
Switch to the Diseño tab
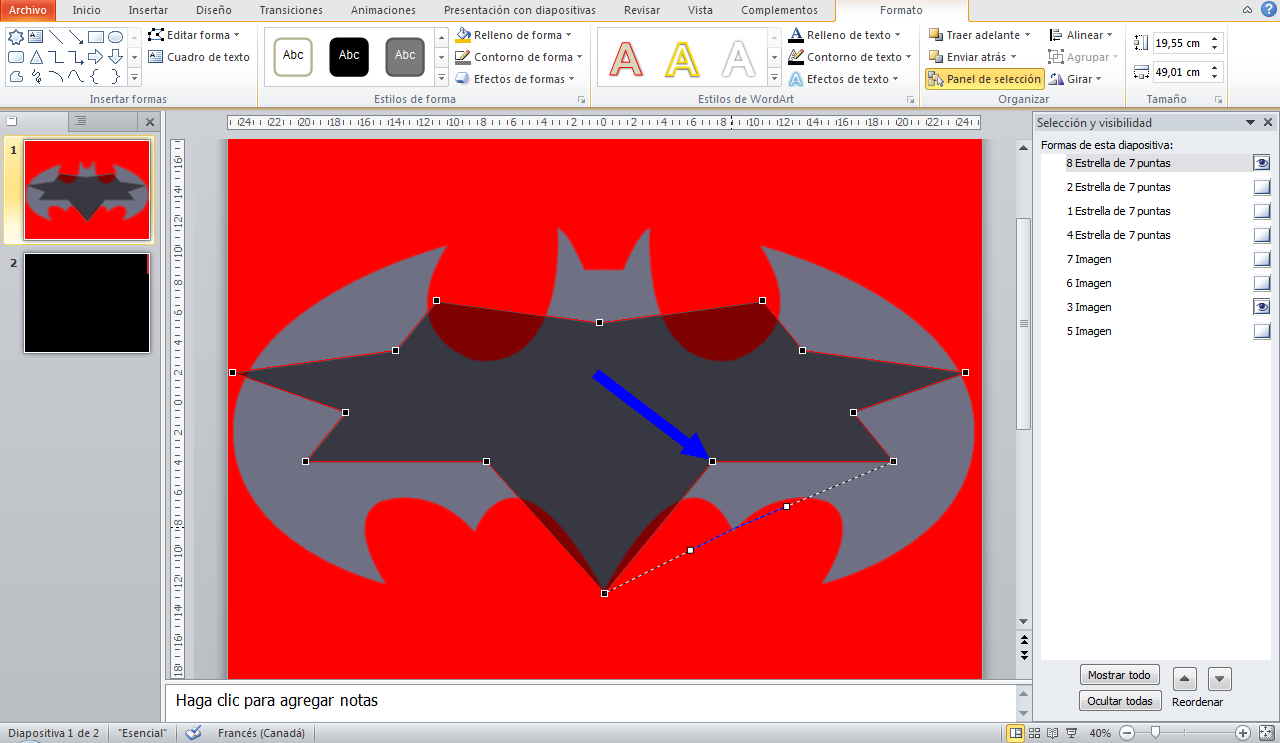[214, 10]
